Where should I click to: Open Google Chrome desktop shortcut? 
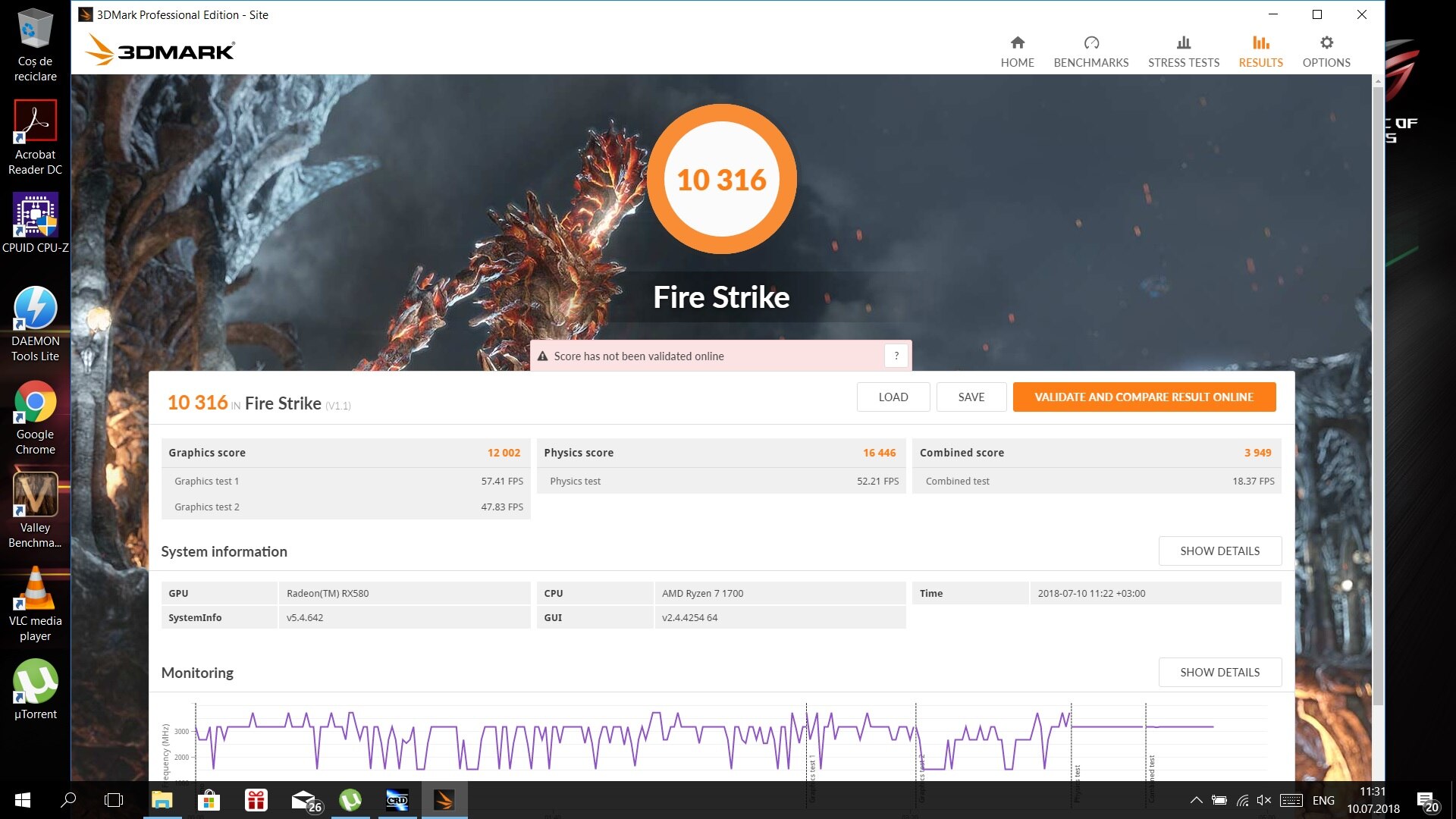pyautogui.click(x=35, y=418)
